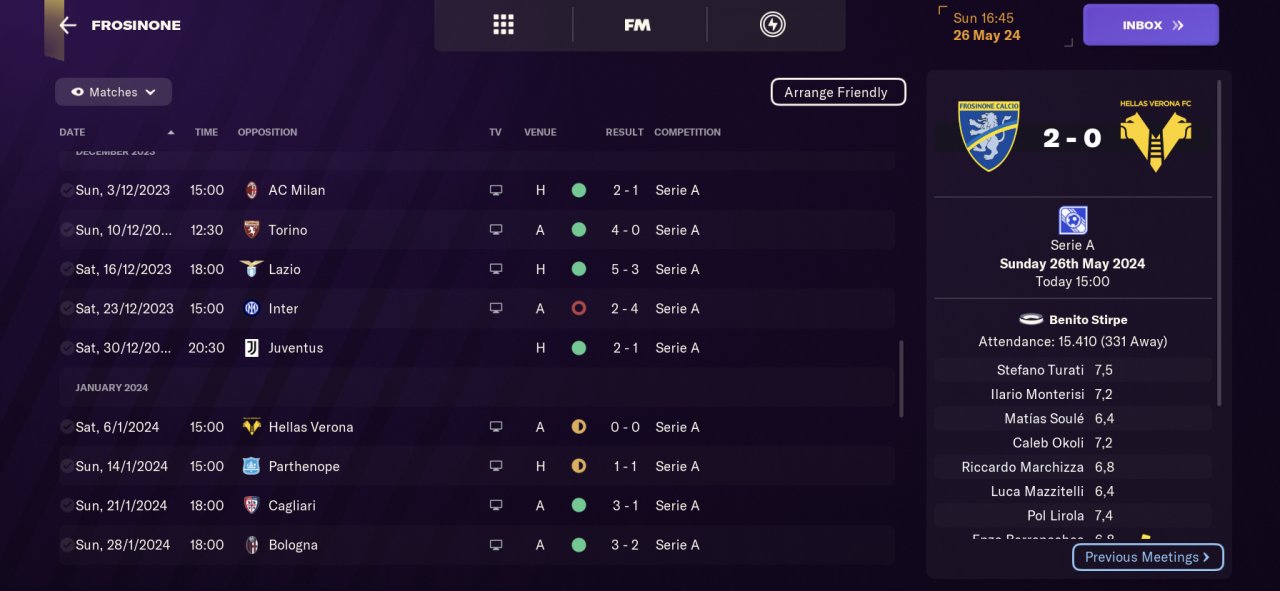Click the back arrow next to Frosinone
Image resolution: width=1280 pixels, height=591 pixels.
point(68,25)
